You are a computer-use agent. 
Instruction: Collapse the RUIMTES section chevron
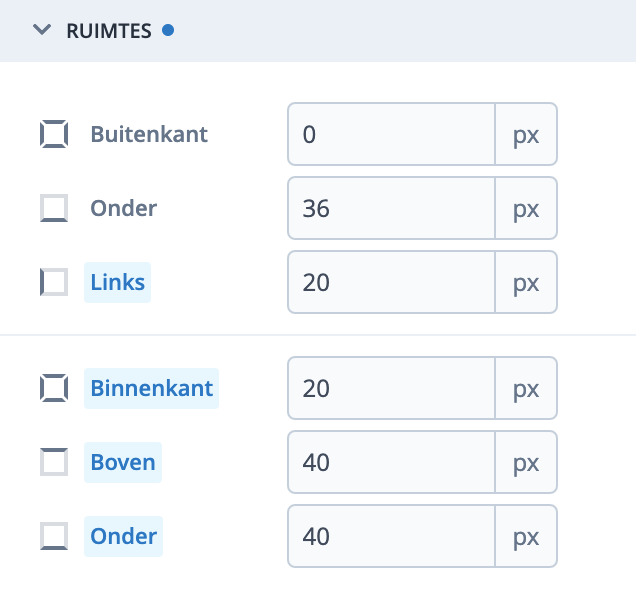pyautogui.click(x=41, y=30)
